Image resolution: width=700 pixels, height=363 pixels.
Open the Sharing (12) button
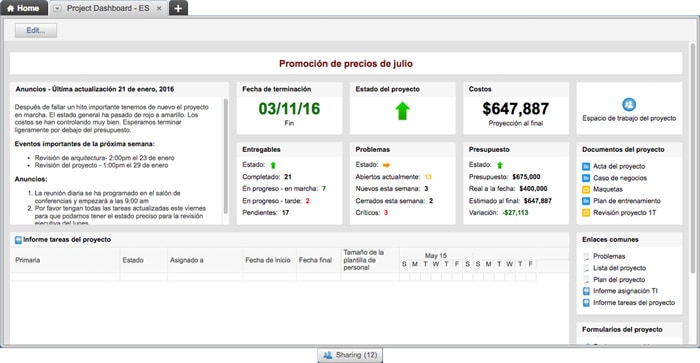[x=350, y=355]
